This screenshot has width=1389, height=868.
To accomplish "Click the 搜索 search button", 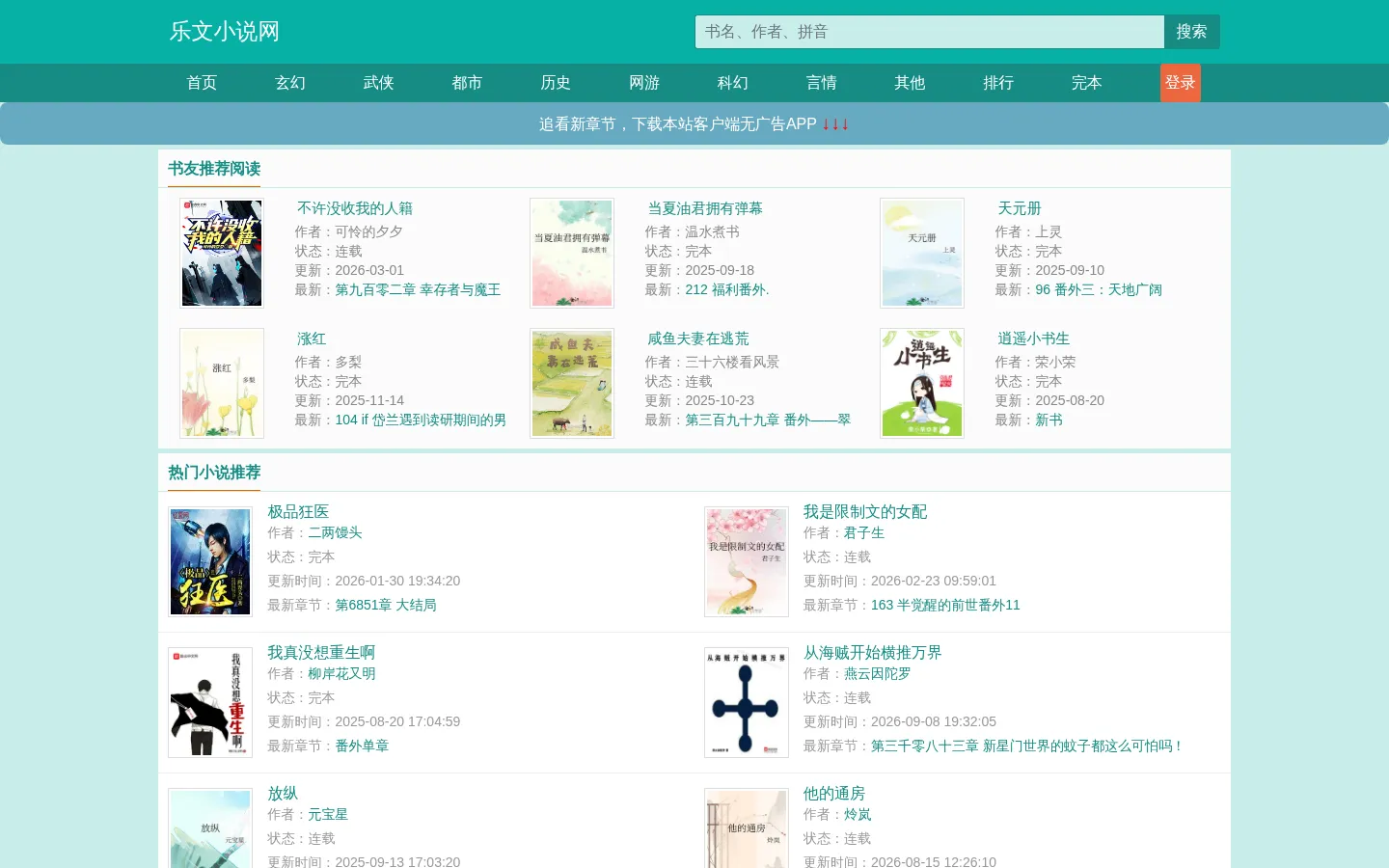I will [x=1192, y=32].
